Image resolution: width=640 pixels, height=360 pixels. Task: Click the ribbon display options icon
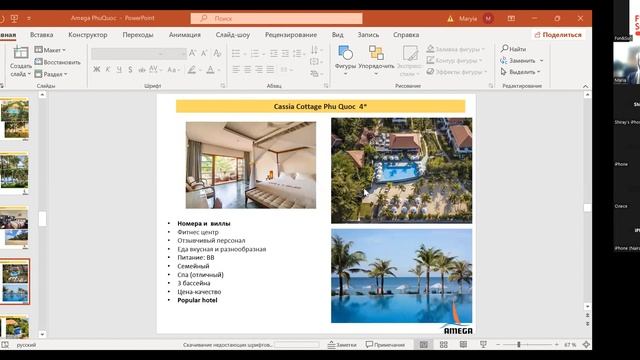pyautogui.click(x=511, y=18)
